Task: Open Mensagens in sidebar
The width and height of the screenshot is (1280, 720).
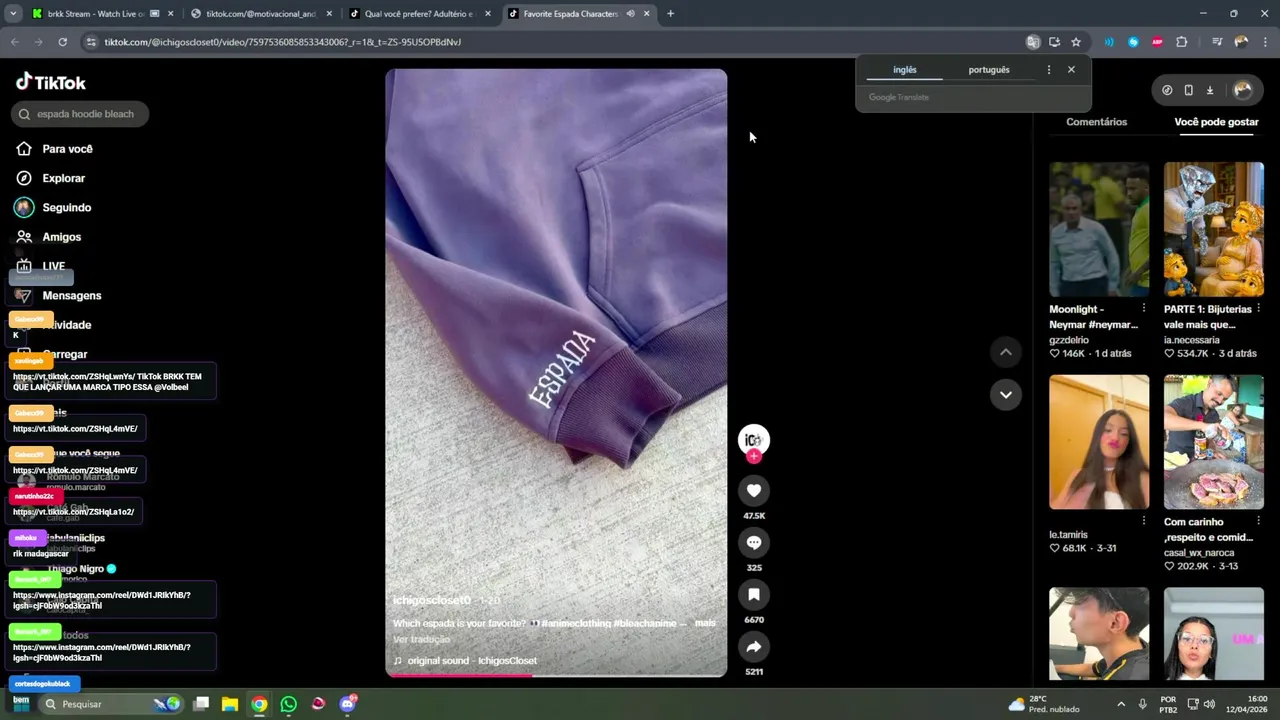Action: point(72,296)
